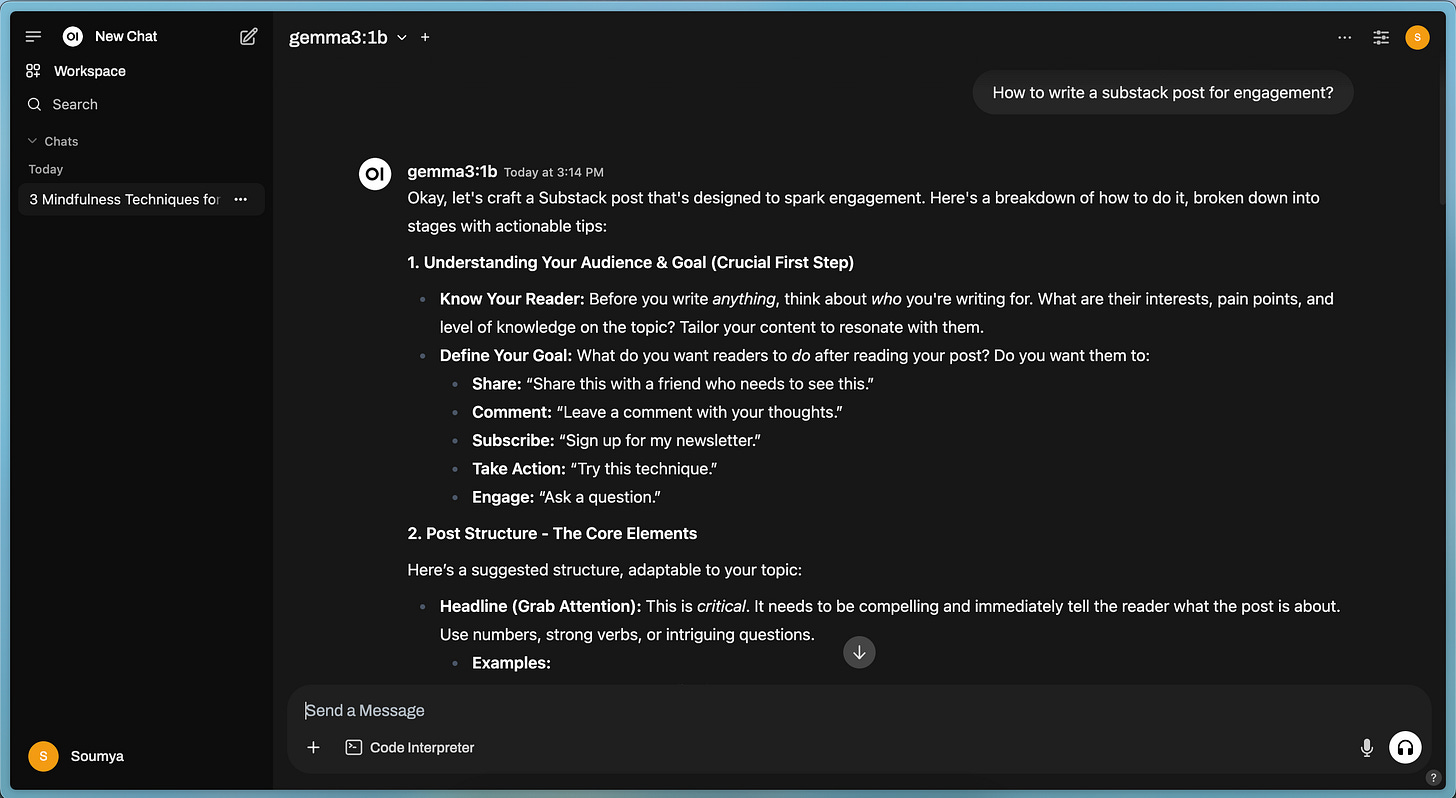Click the 'Post Structure - The Core Elements' heading

pos(552,533)
